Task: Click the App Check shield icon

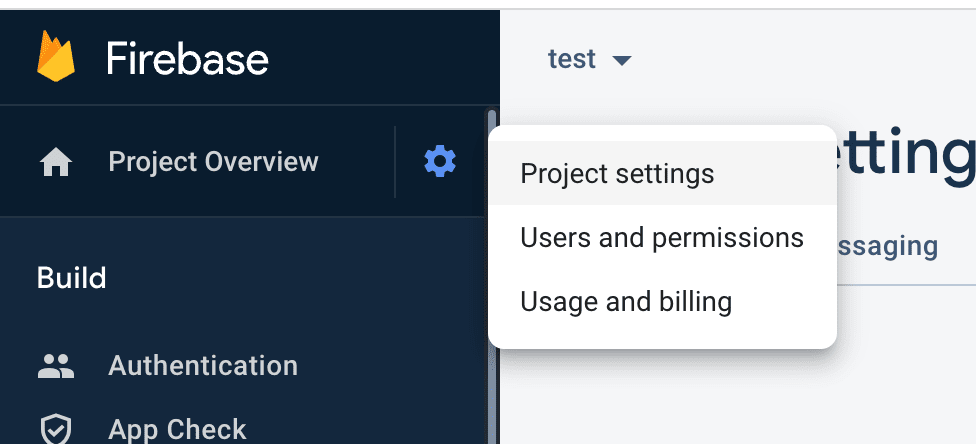Action: 56,430
